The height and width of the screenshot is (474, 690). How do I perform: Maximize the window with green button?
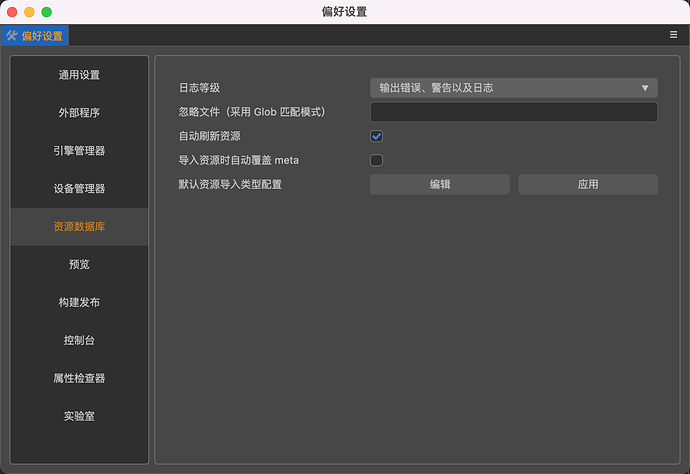47,12
